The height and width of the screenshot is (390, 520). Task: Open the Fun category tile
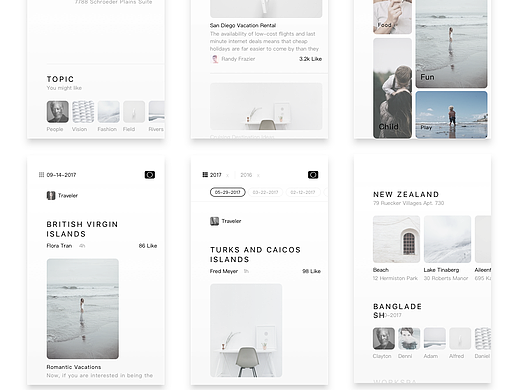pyautogui.click(x=451, y=44)
